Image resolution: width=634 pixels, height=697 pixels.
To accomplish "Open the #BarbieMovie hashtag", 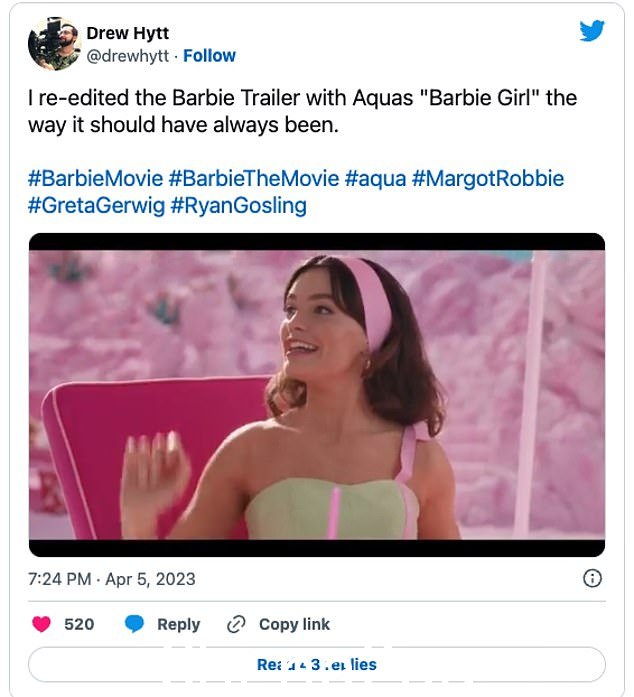I will 96,179.
